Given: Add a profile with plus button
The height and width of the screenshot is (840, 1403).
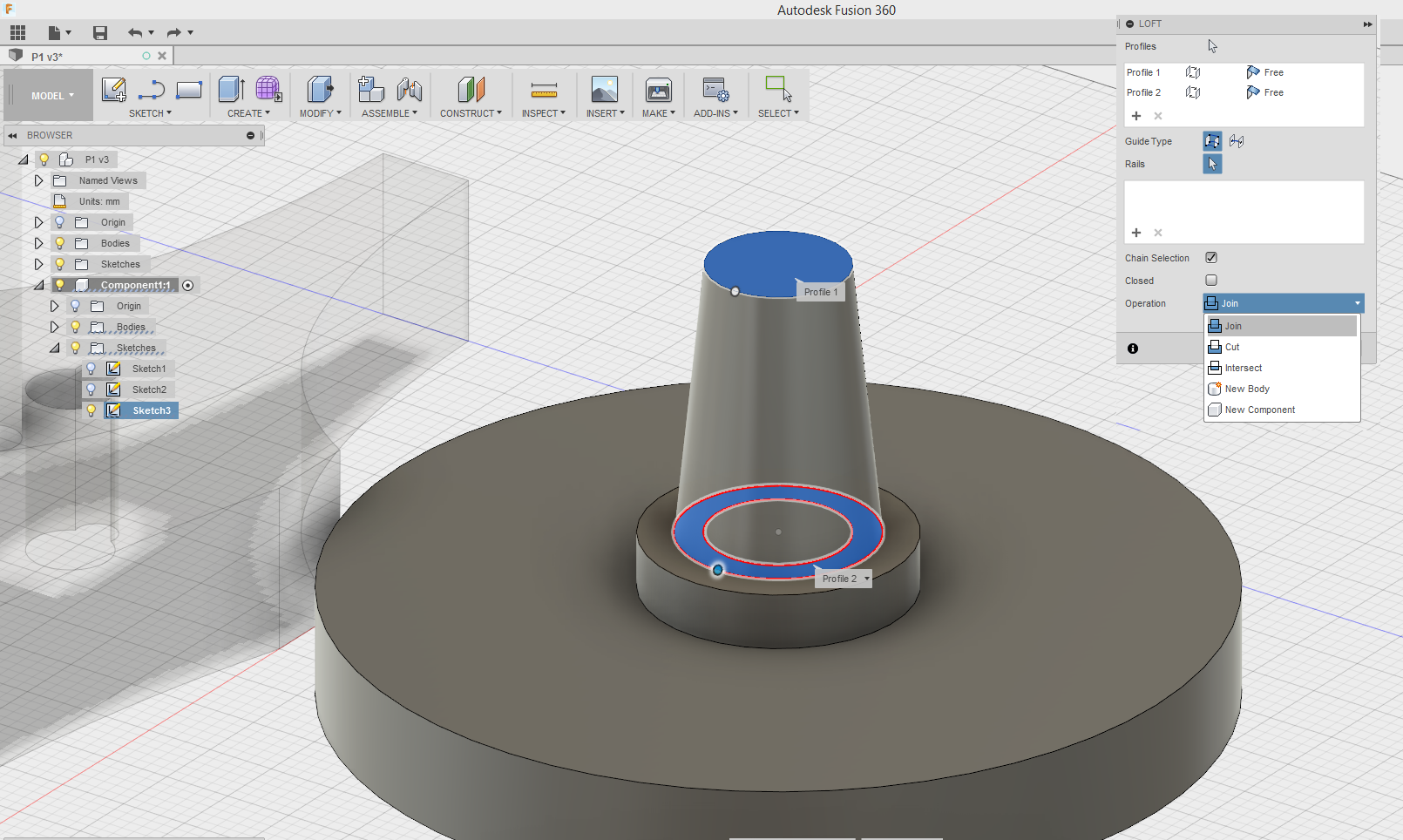Looking at the screenshot, I should pos(1136,116).
